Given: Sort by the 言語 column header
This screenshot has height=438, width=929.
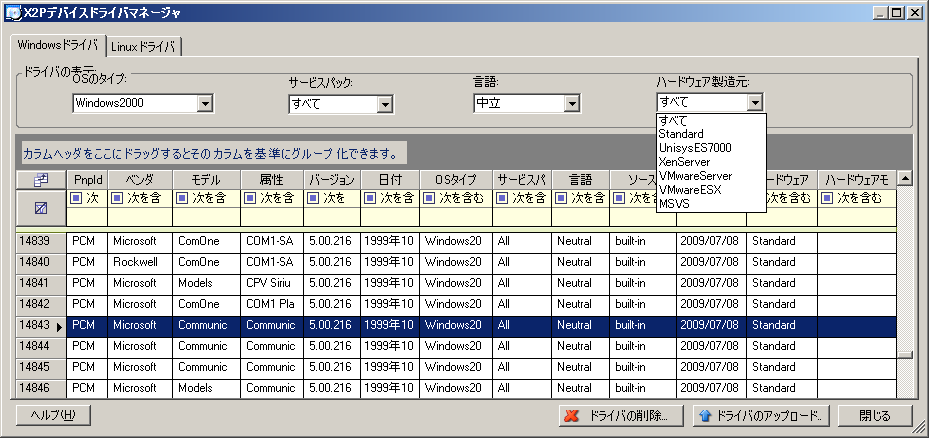Looking at the screenshot, I should pos(580,180).
